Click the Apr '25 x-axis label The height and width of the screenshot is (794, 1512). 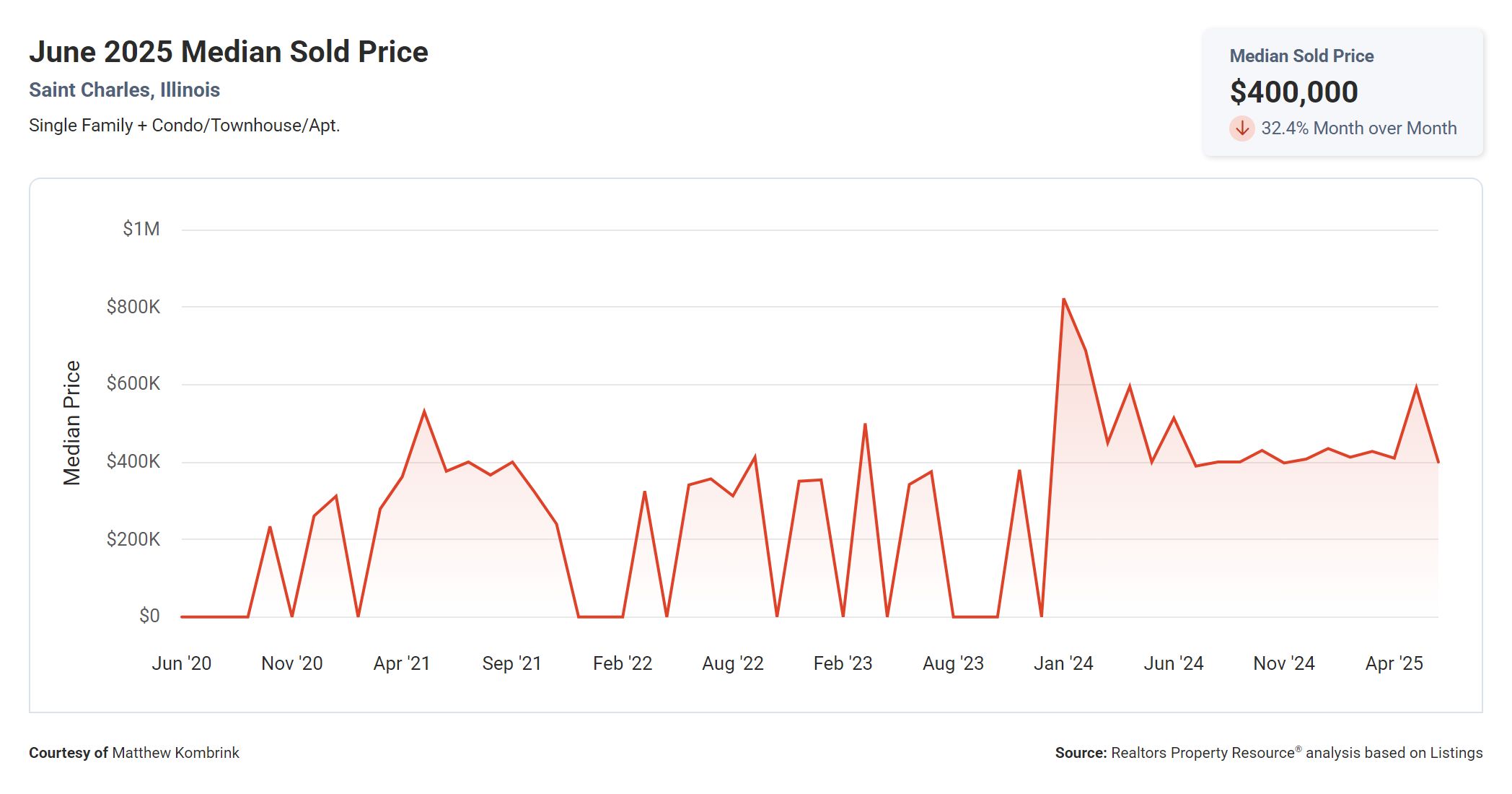point(1394,663)
